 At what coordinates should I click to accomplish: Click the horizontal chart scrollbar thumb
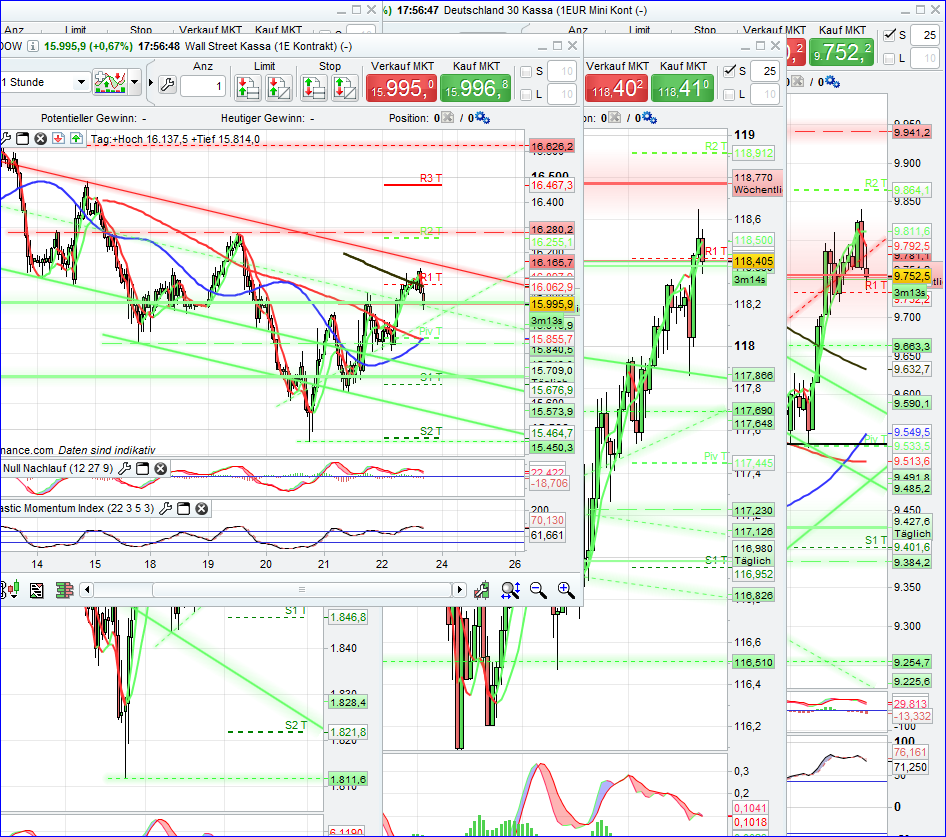[x=302, y=590]
